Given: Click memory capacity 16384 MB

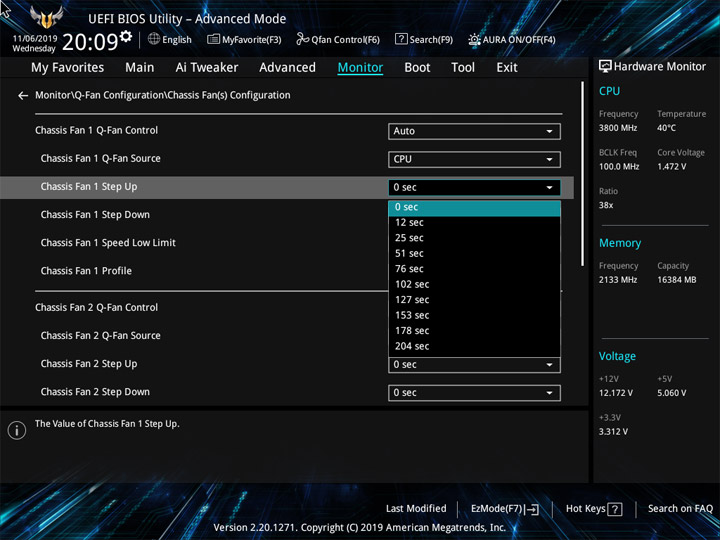Looking at the screenshot, I should click(676, 280).
